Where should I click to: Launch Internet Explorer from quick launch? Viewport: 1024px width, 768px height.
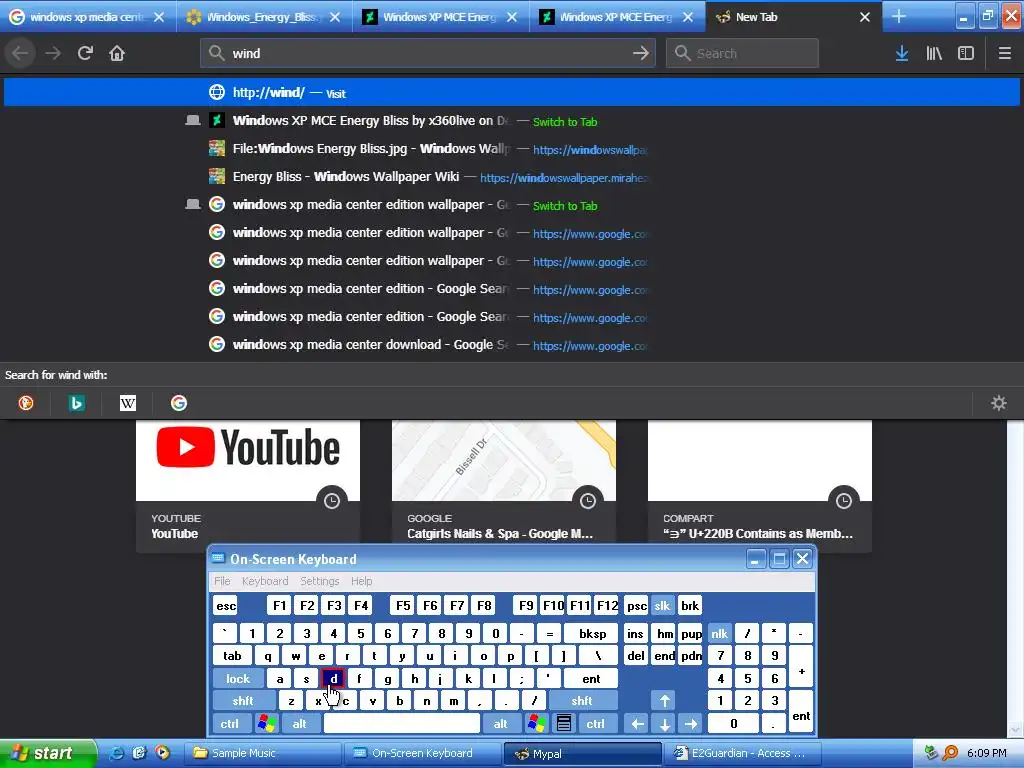[x=116, y=753]
